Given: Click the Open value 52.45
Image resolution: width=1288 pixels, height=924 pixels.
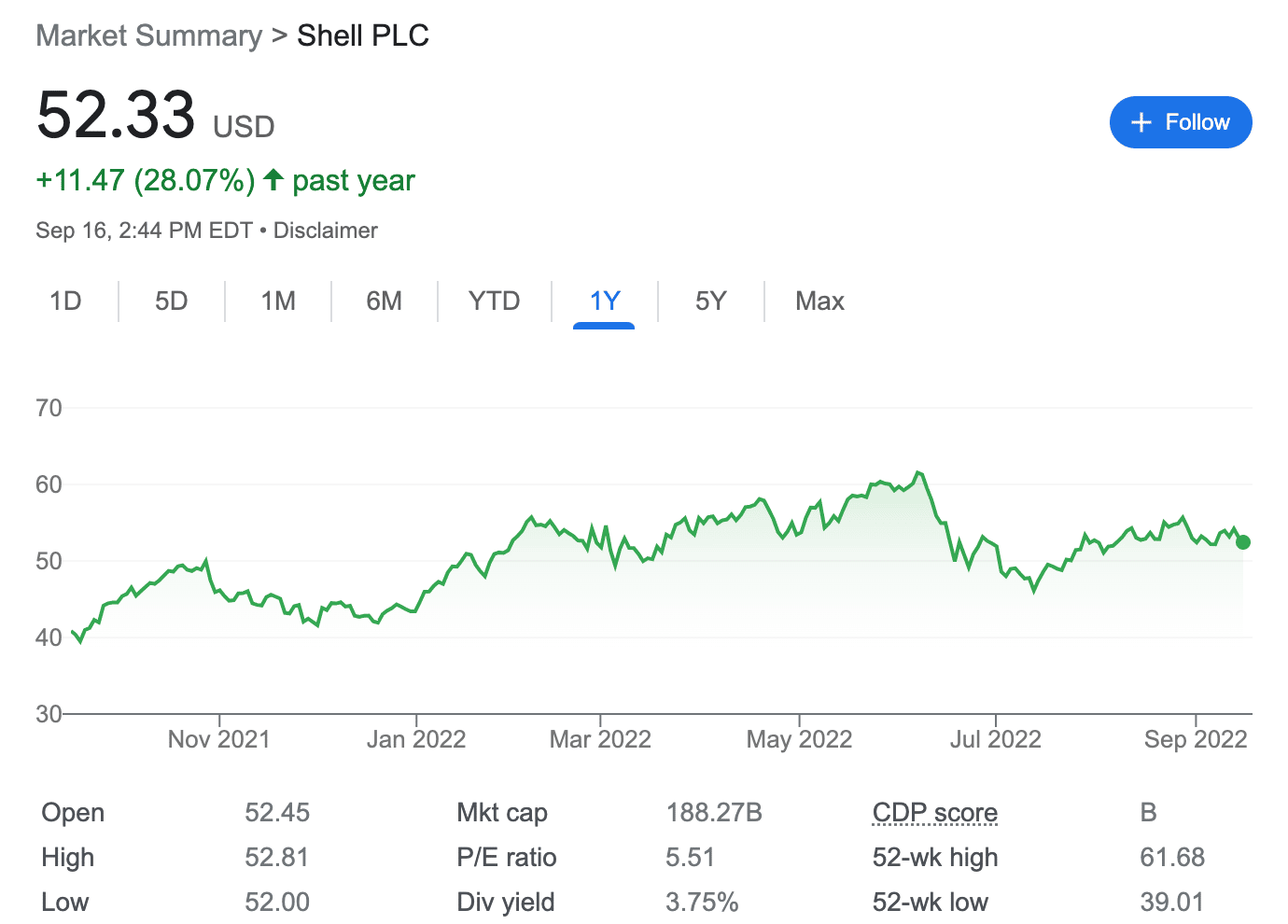Looking at the screenshot, I should (x=277, y=813).
